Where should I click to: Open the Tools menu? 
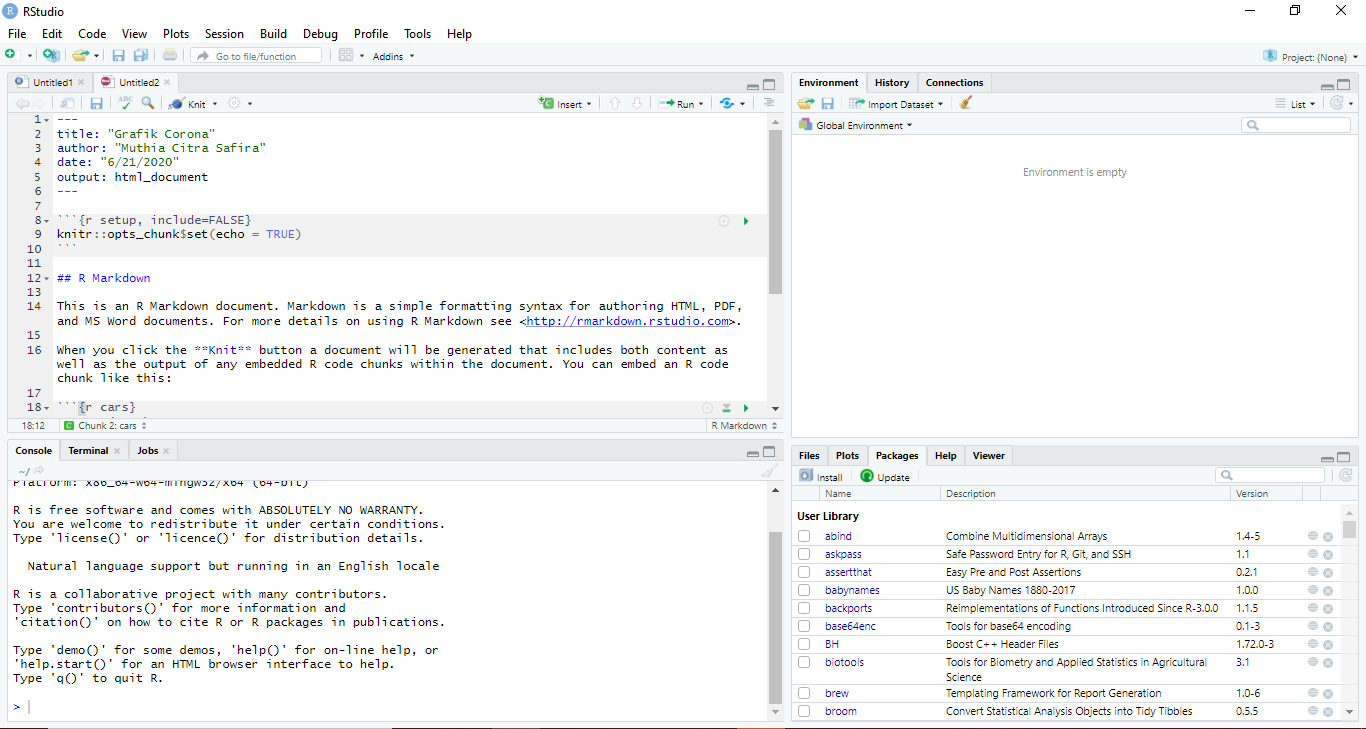(x=417, y=33)
